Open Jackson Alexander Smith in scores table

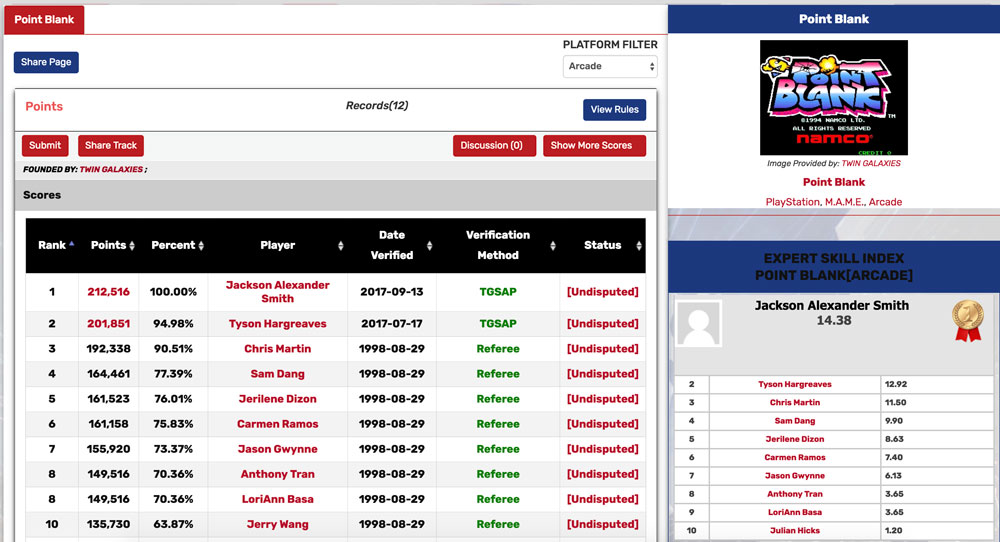[277, 292]
